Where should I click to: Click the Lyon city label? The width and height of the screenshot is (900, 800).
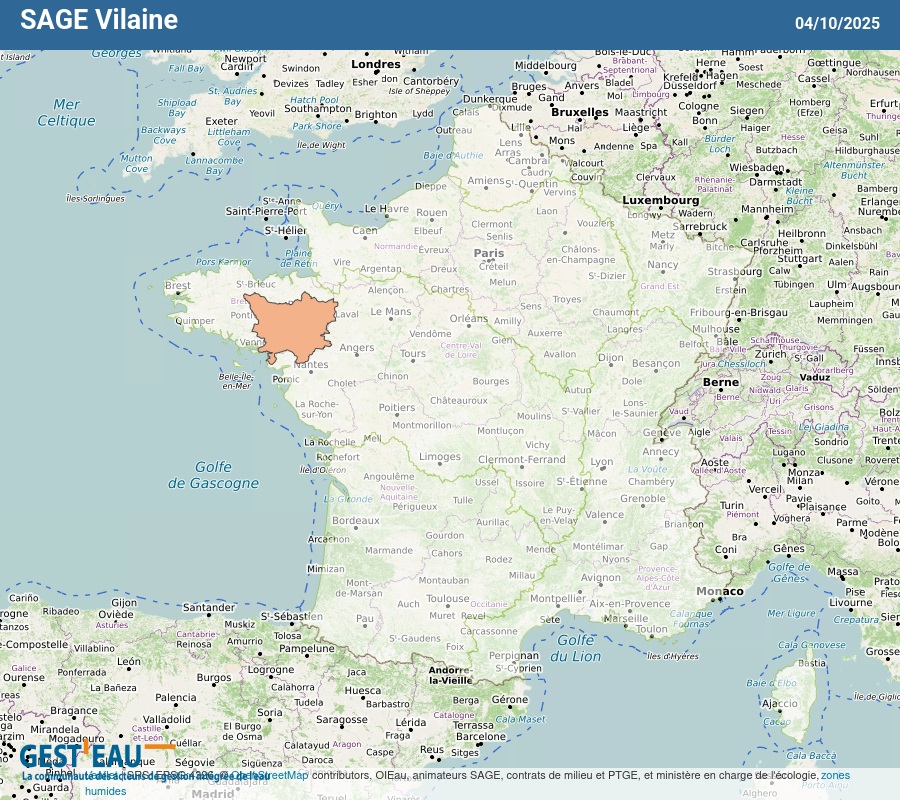point(602,462)
